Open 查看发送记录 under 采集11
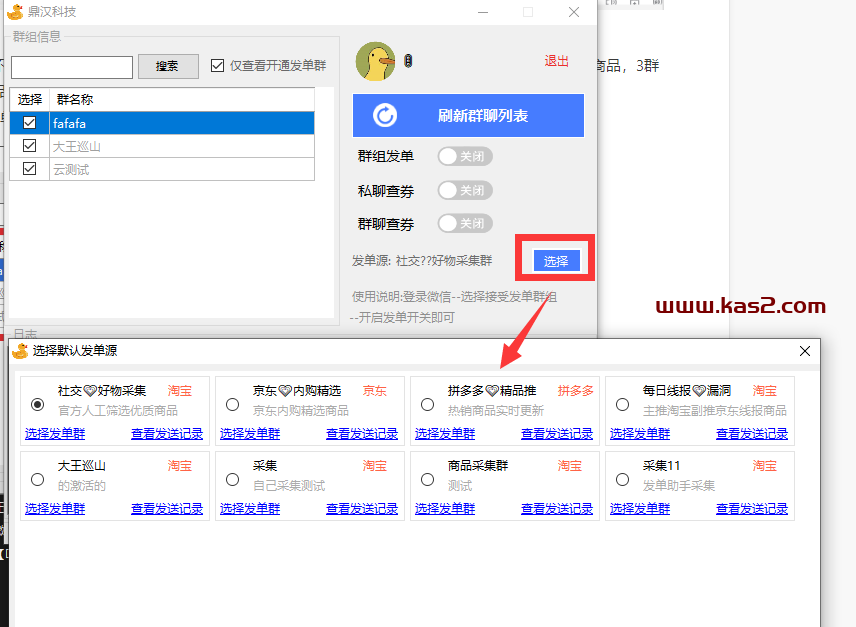856x627 pixels. click(752, 509)
